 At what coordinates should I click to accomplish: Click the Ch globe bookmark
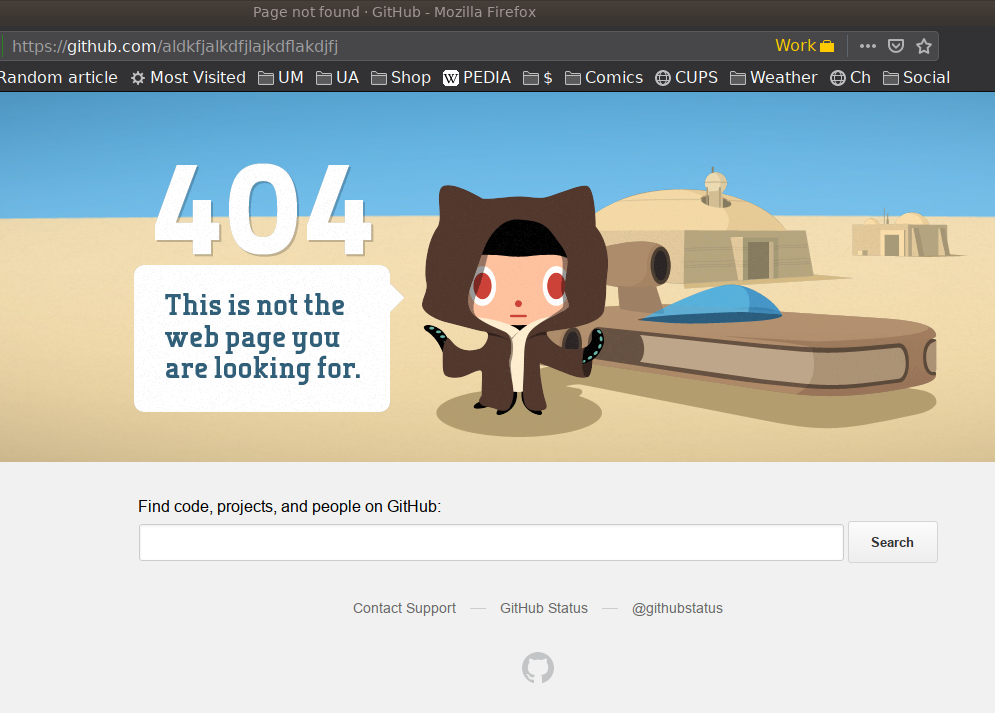point(850,78)
